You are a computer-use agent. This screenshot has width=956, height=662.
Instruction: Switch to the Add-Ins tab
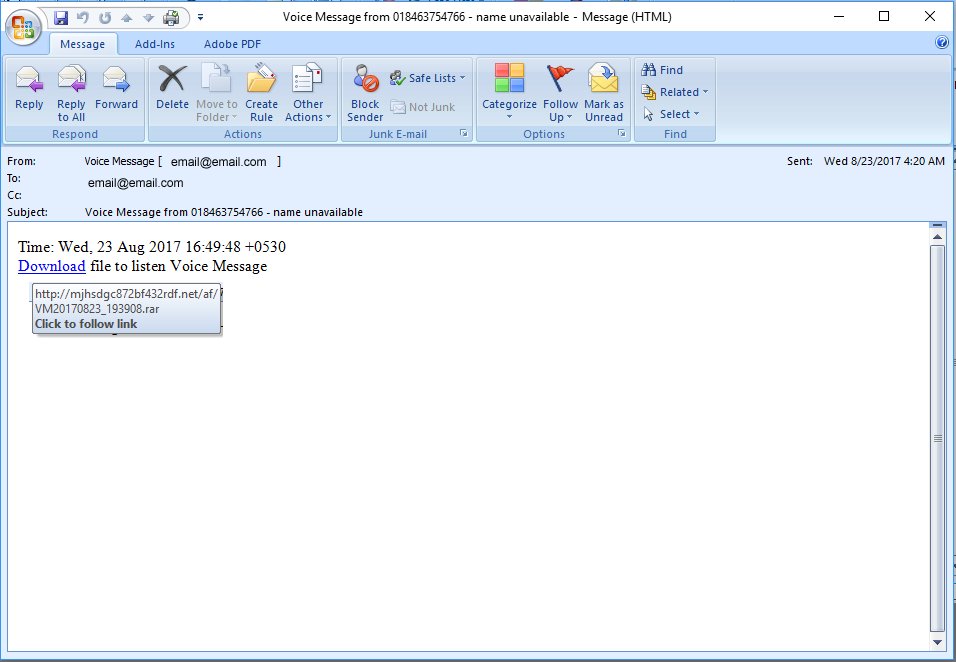[x=155, y=44]
